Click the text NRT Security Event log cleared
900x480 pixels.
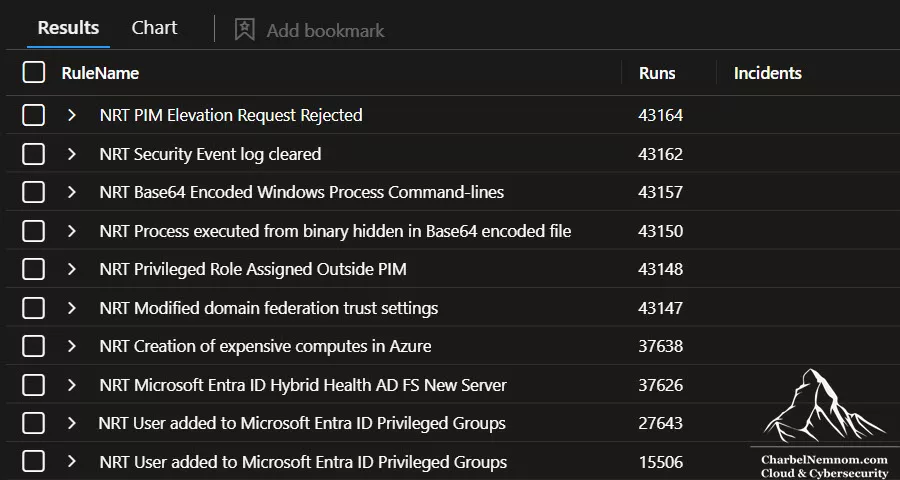tap(210, 154)
